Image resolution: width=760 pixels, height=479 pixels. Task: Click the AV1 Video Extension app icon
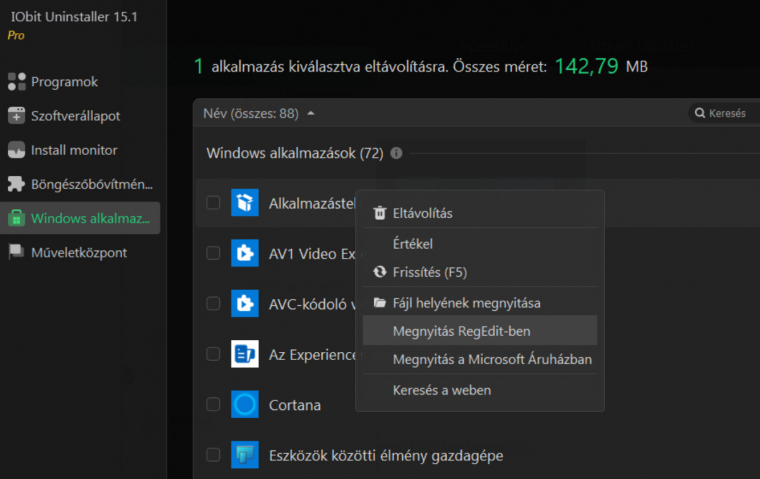(x=245, y=254)
